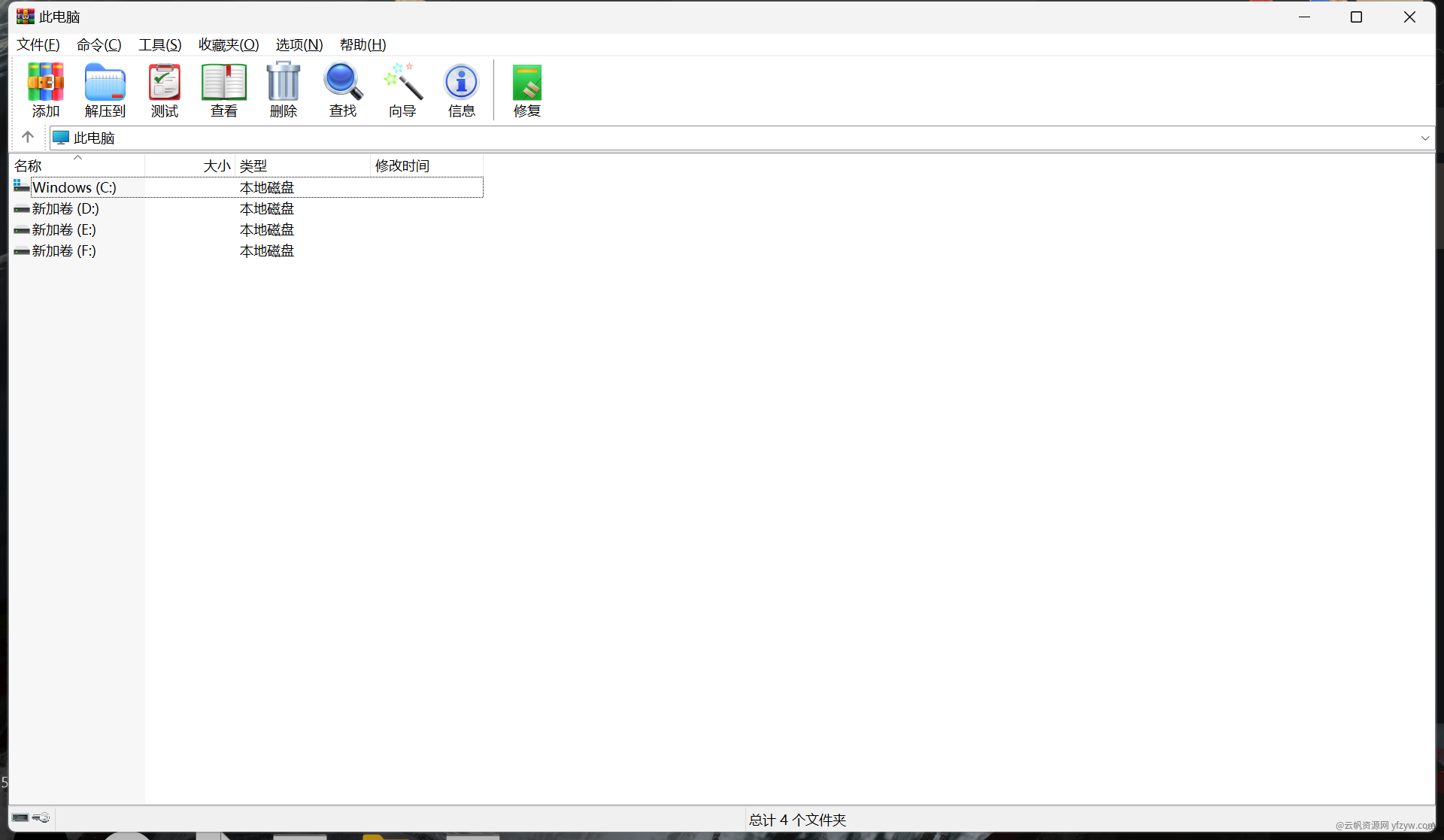The height and width of the screenshot is (840, 1444).
Task: Minimize the 此电脑 WinRAR window
Action: click(1304, 17)
